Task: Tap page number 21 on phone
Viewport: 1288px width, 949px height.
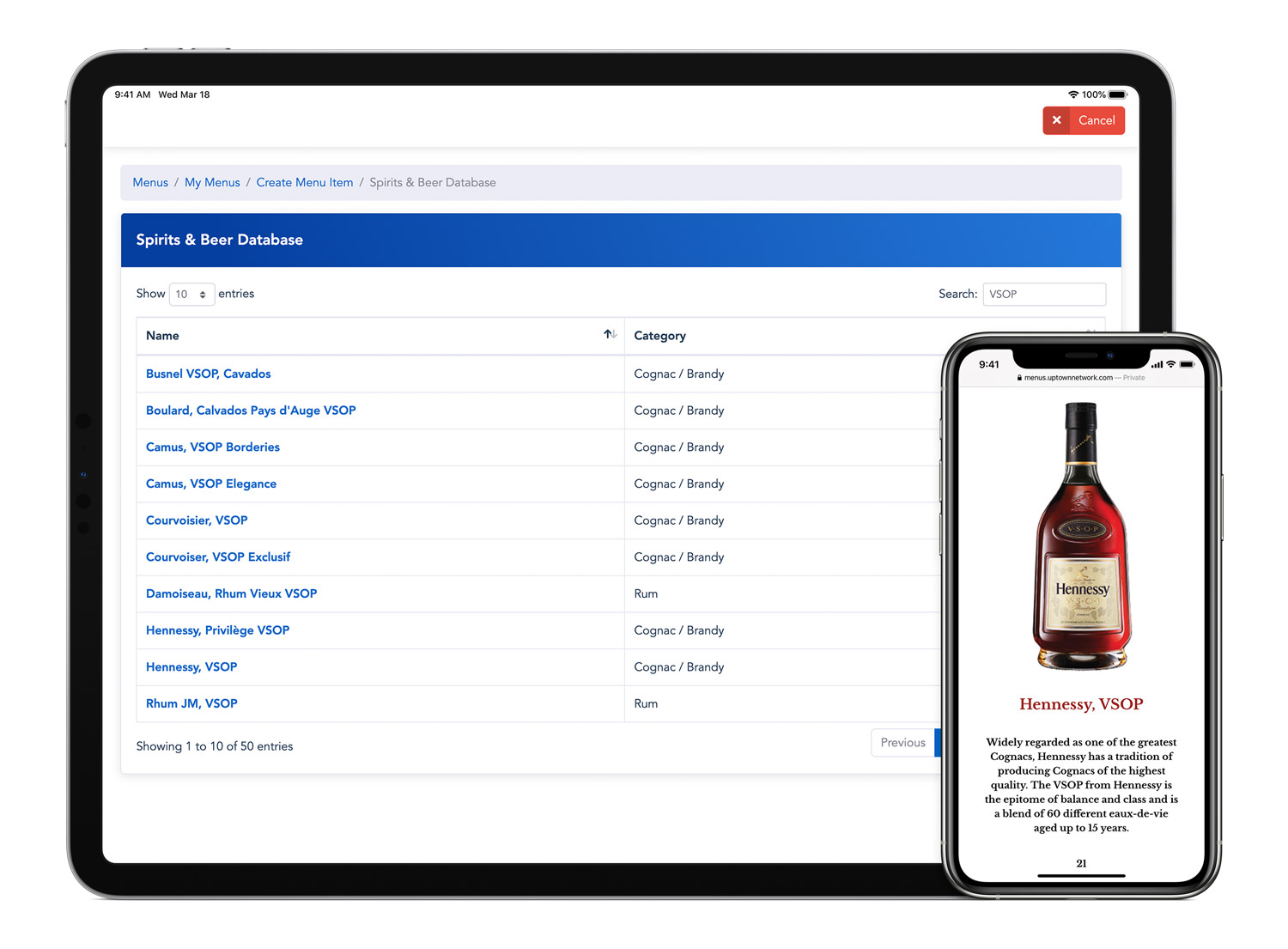Action: coord(1081,863)
